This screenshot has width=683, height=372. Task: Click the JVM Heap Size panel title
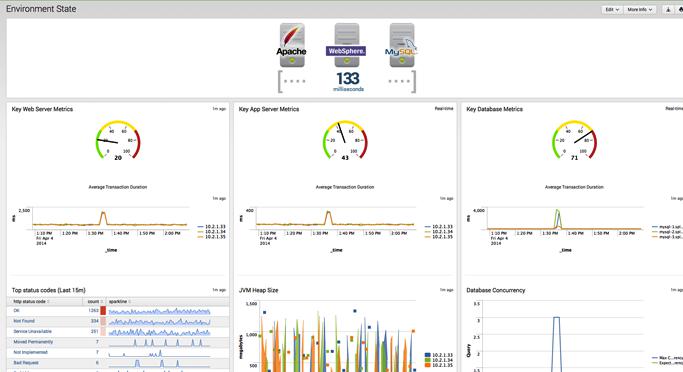point(258,290)
